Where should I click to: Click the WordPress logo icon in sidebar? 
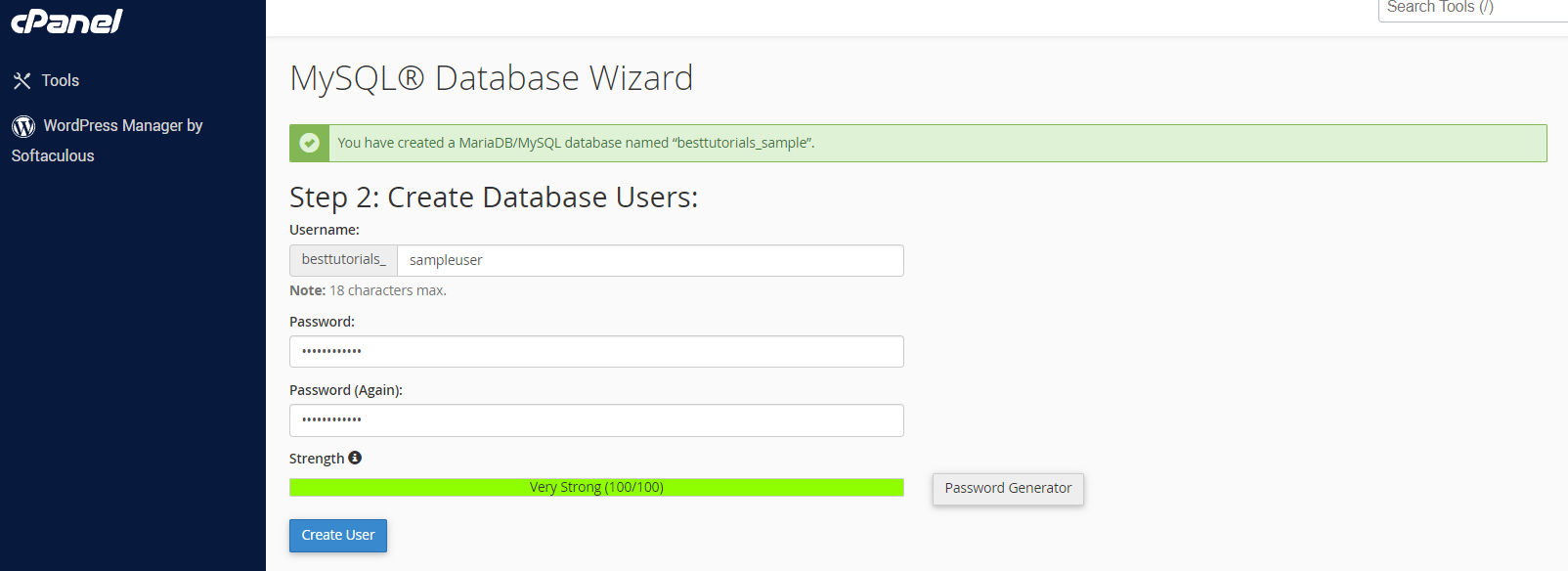point(23,126)
